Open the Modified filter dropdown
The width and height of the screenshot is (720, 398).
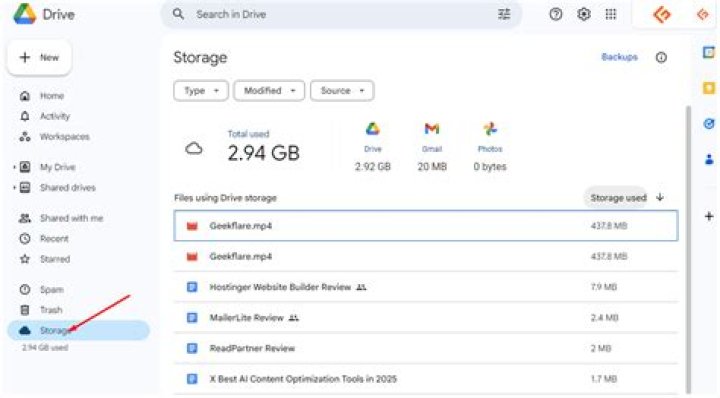[x=269, y=91]
